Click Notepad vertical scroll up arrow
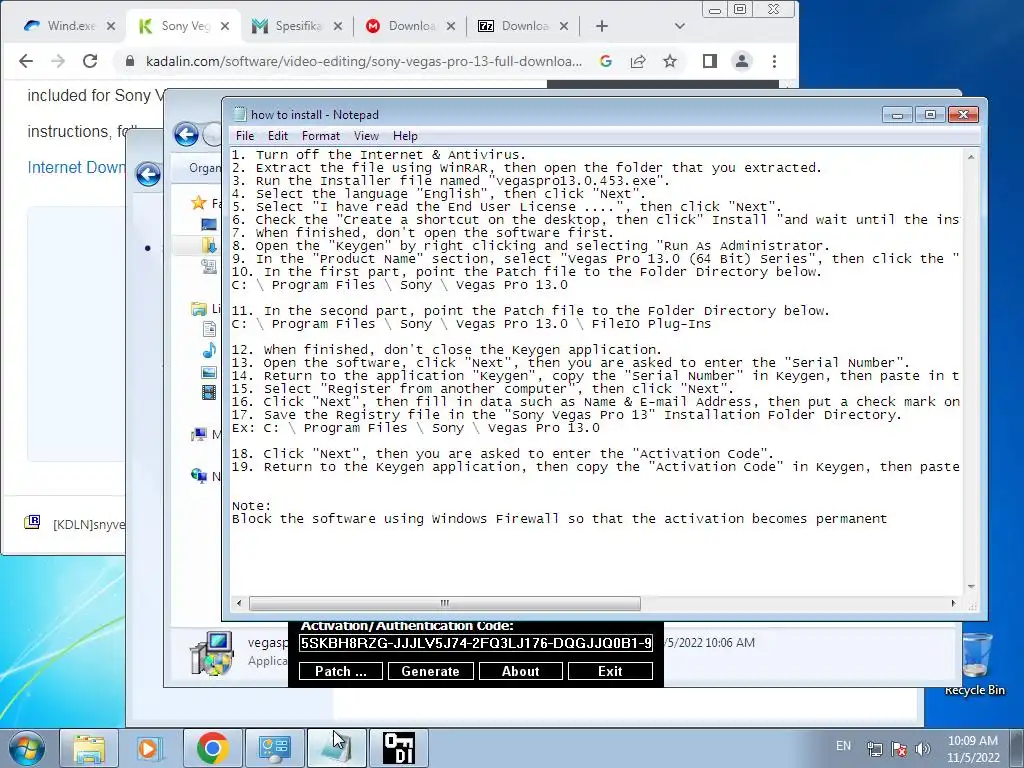The image size is (1024, 768). coord(971,157)
